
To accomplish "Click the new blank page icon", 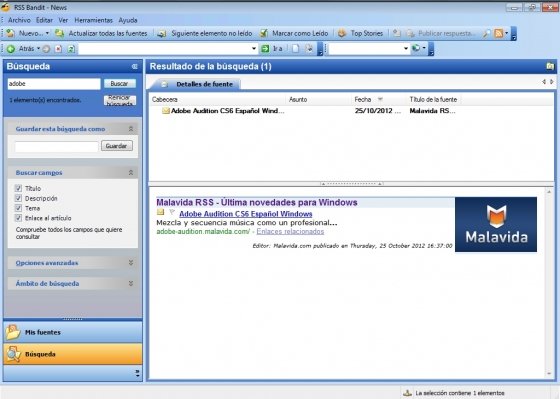I will pyautogui.click(x=295, y=49).
